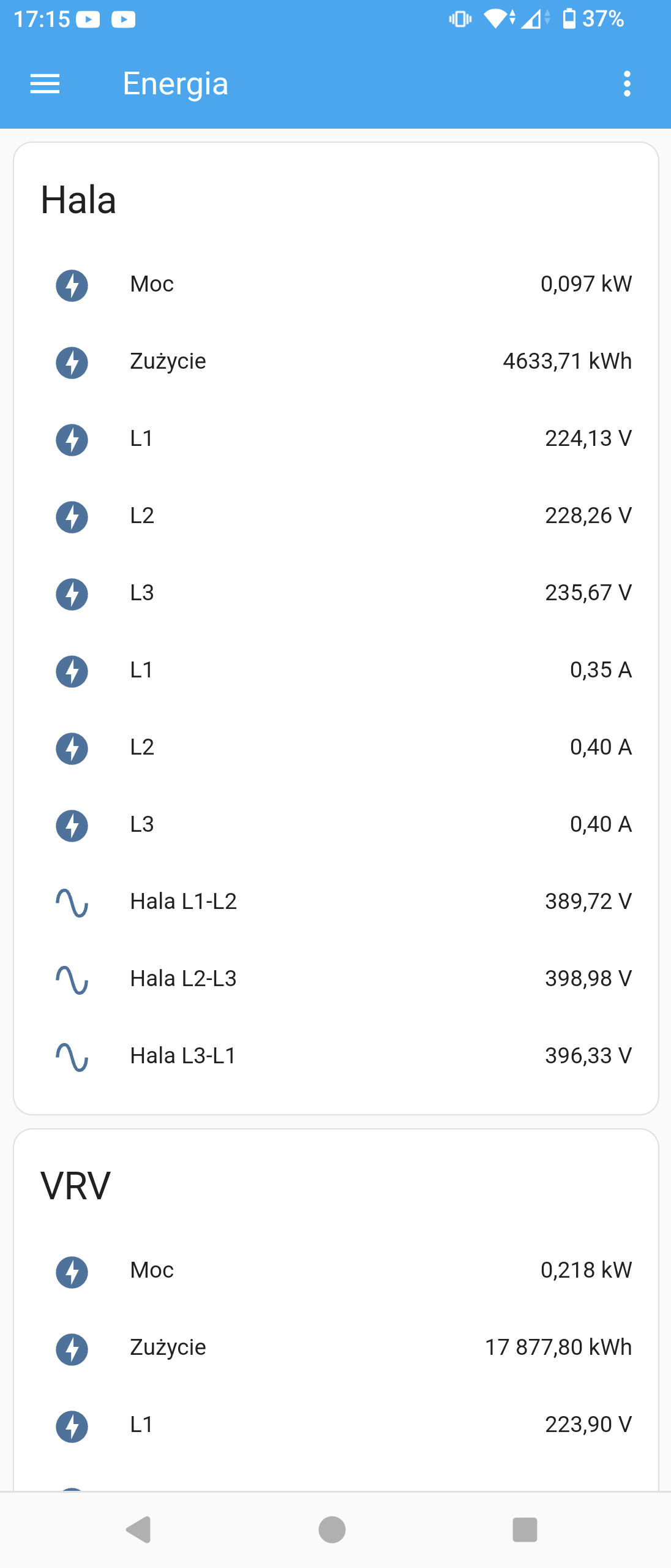Tap the Android home navigation button

(332, 1529)
